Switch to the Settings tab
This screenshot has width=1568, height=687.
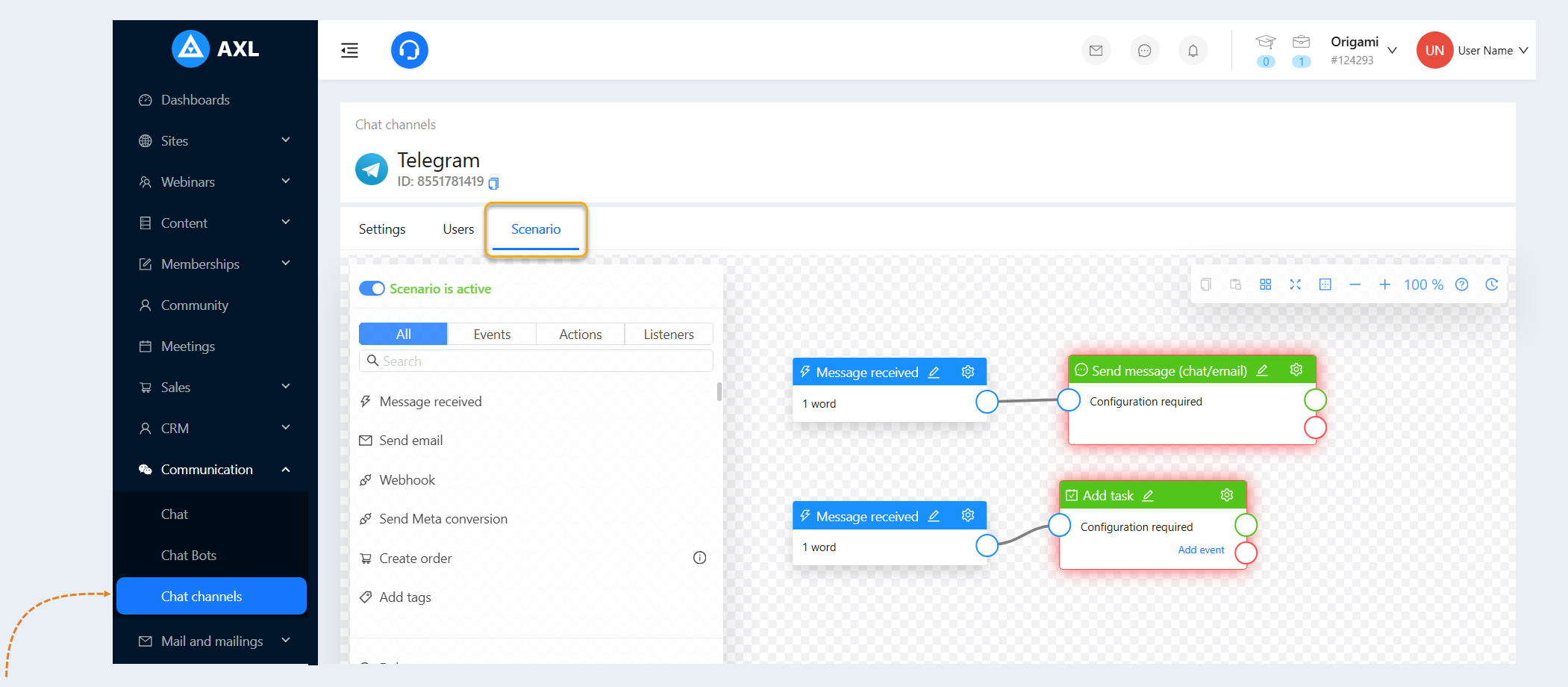tap(382, 229)
